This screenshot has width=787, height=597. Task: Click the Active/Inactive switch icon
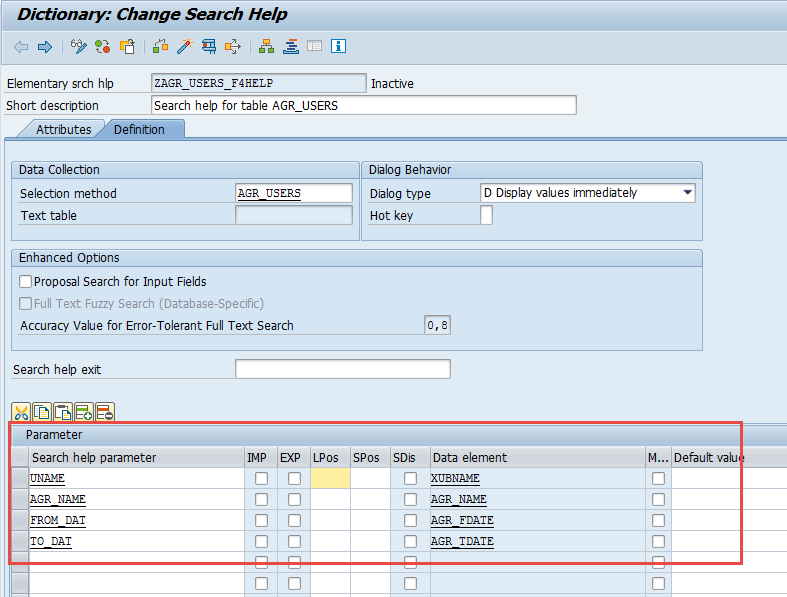pos(103,47)
